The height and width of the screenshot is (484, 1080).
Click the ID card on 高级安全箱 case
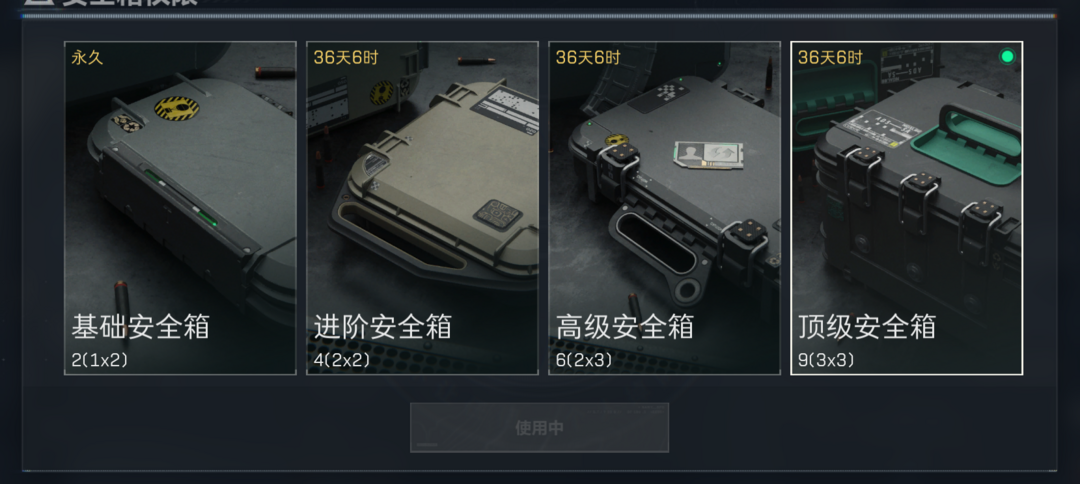[709, 155]
